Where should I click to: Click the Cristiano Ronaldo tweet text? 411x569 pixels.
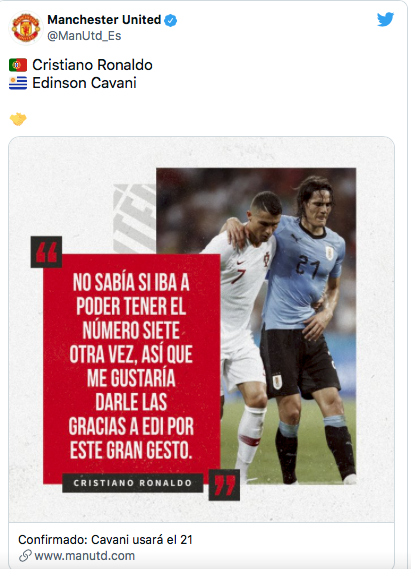point(92,65)
